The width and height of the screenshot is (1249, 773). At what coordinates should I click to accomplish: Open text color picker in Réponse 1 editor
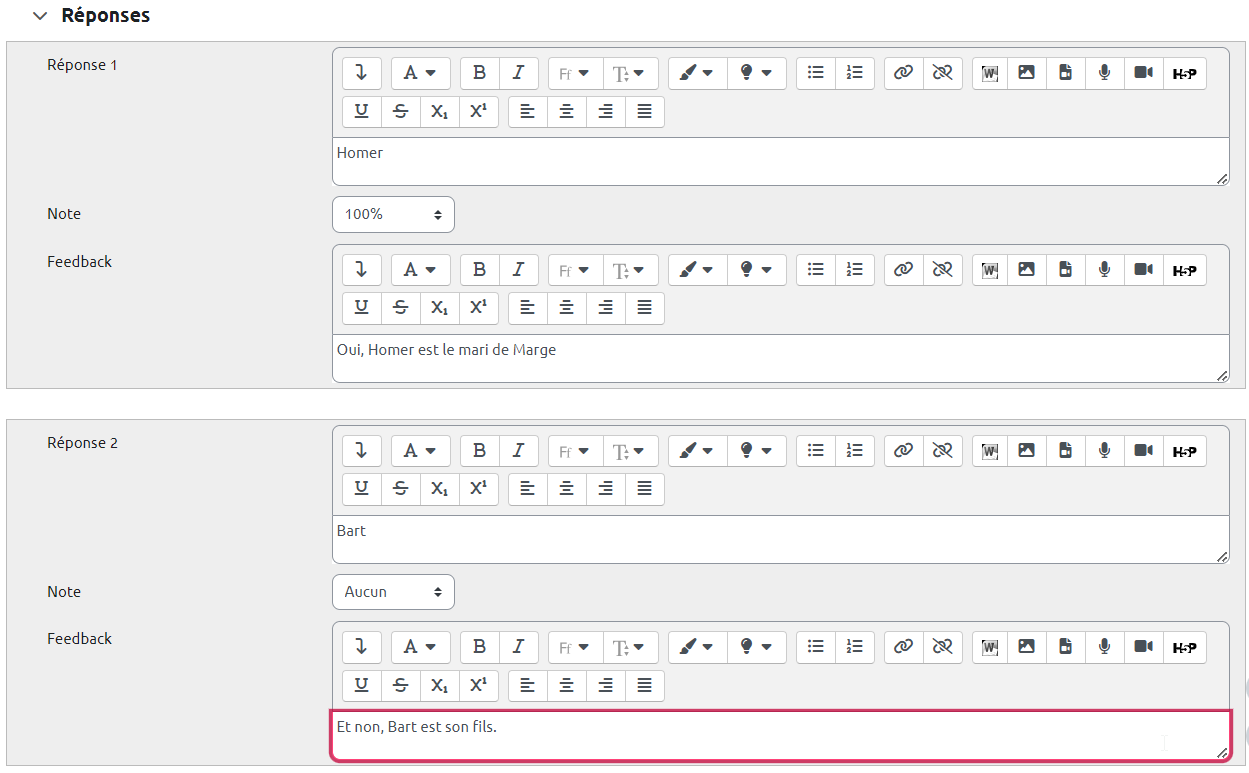point(696,73)
